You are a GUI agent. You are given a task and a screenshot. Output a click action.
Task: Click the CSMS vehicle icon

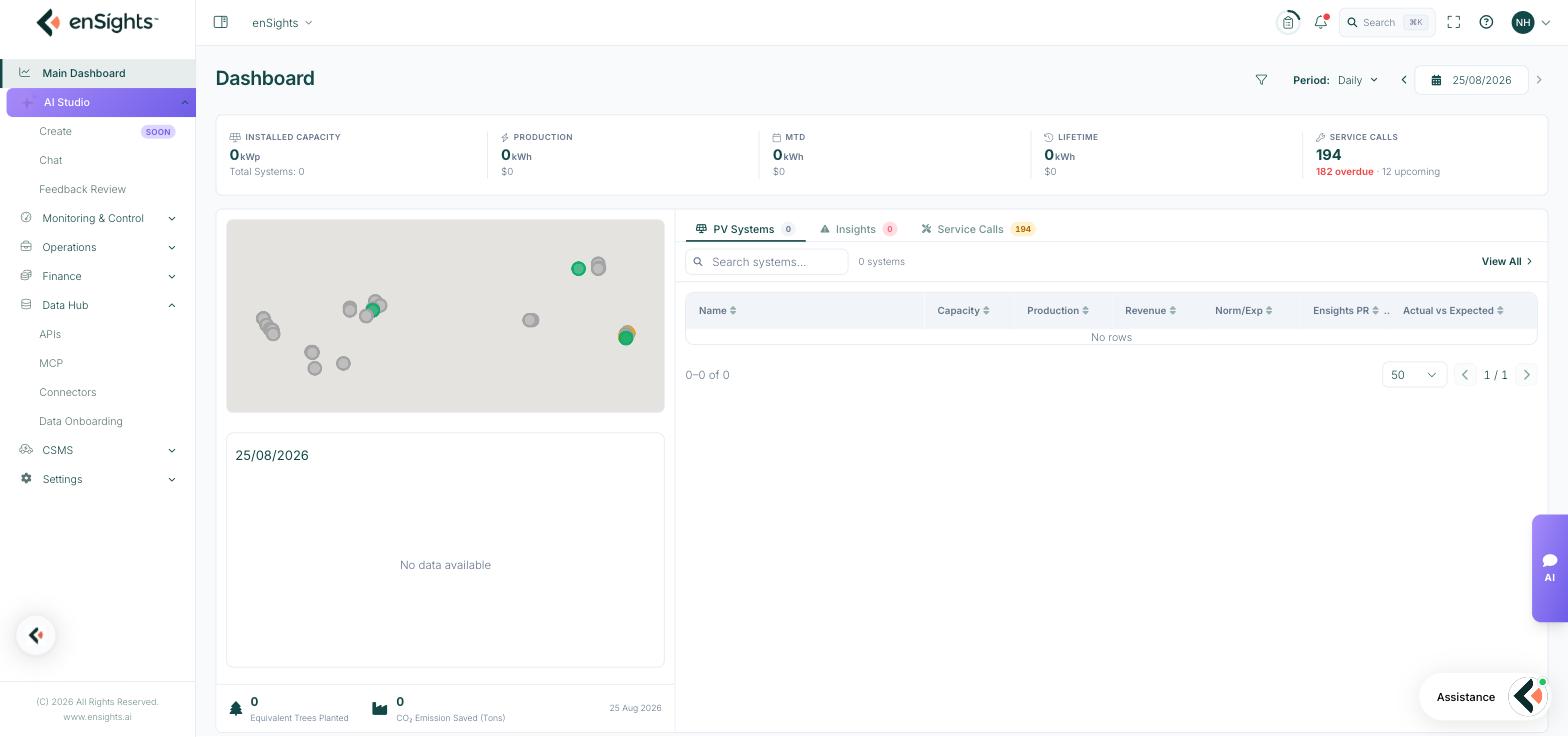click(x=26, y=450)
